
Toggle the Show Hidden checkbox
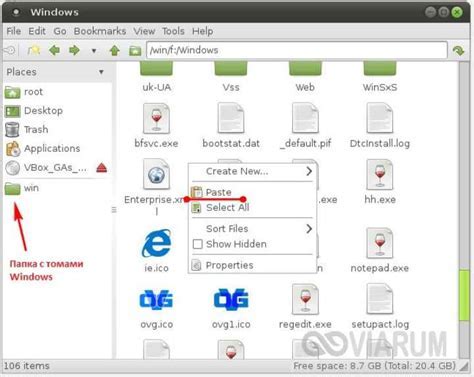[x=198, y=244]
